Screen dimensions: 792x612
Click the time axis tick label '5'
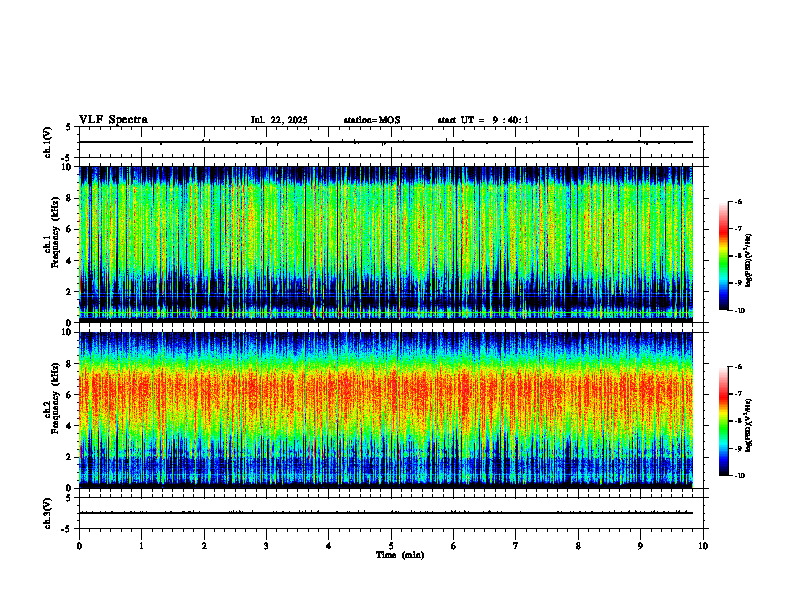pos(391,546)
